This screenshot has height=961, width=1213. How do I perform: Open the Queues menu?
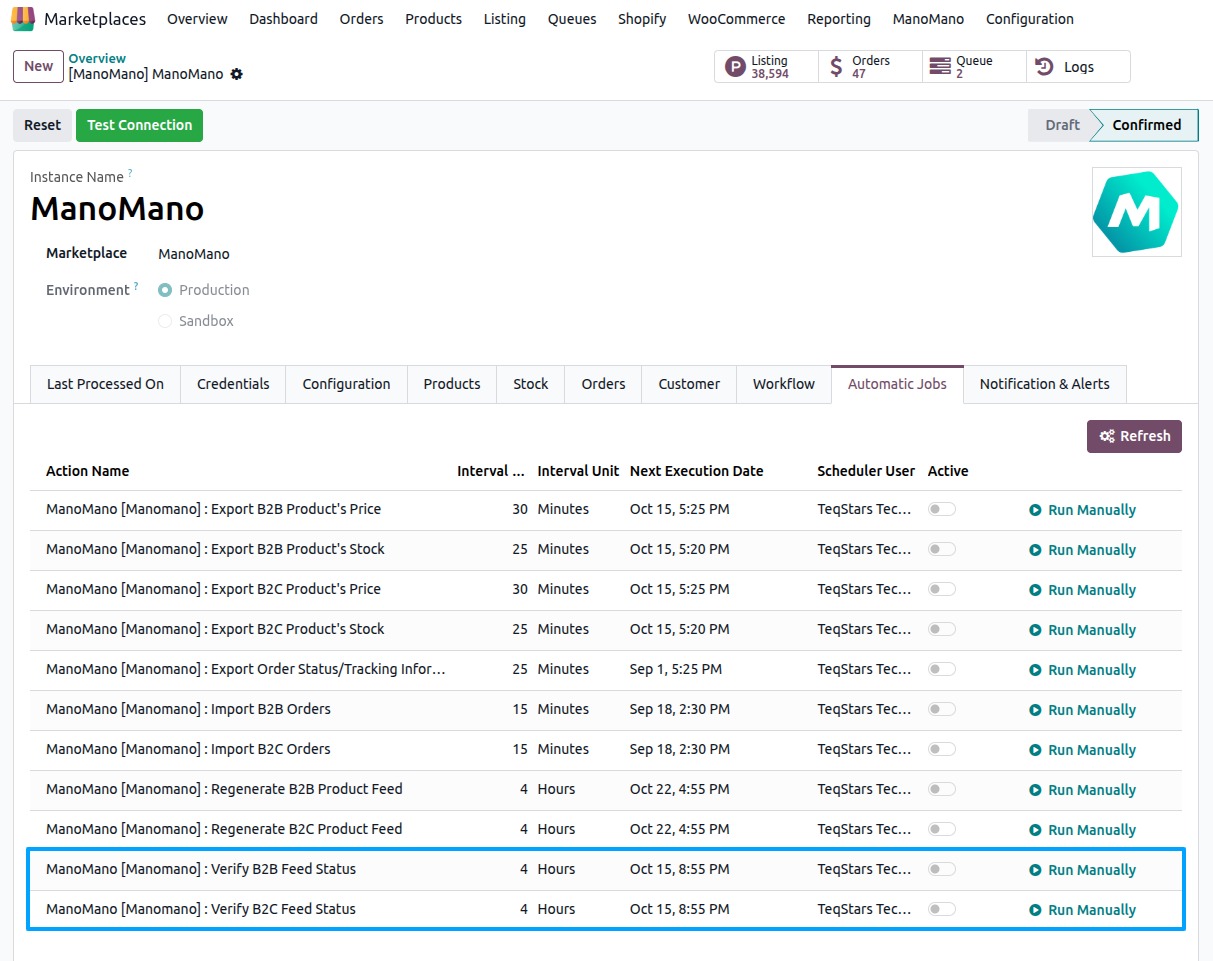pos(572,19)
